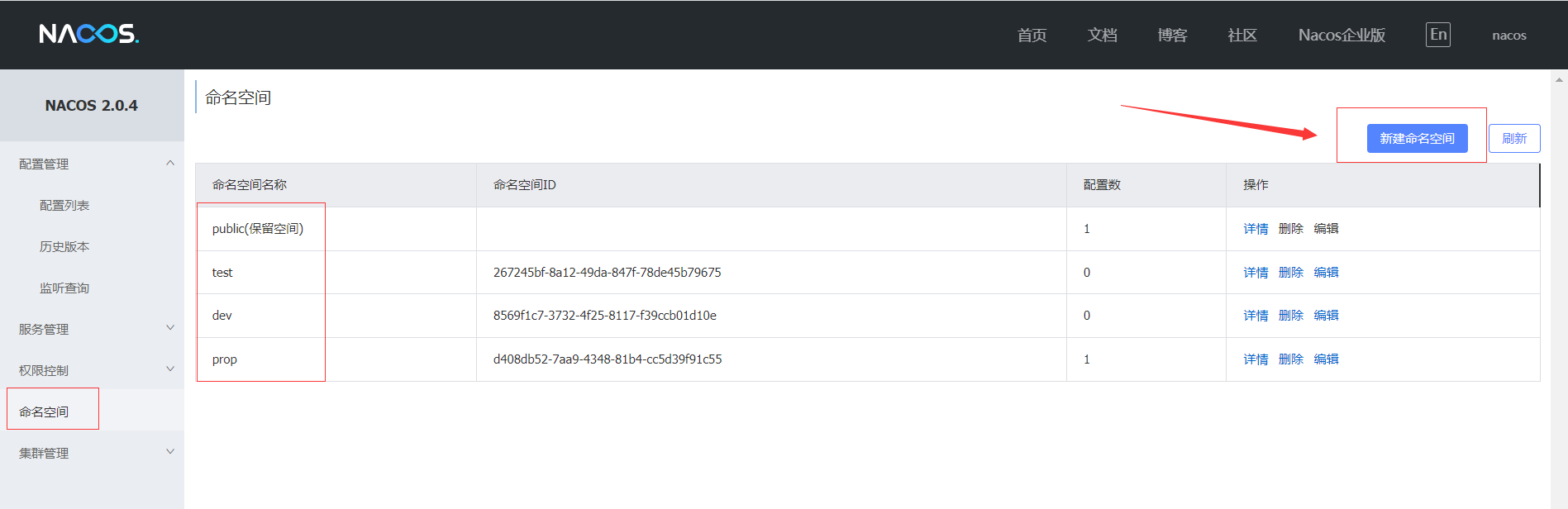This screenshot has width=1568, height=509.
Task: Select 命名空间 in the sidebar
Action: coord(45,411)
